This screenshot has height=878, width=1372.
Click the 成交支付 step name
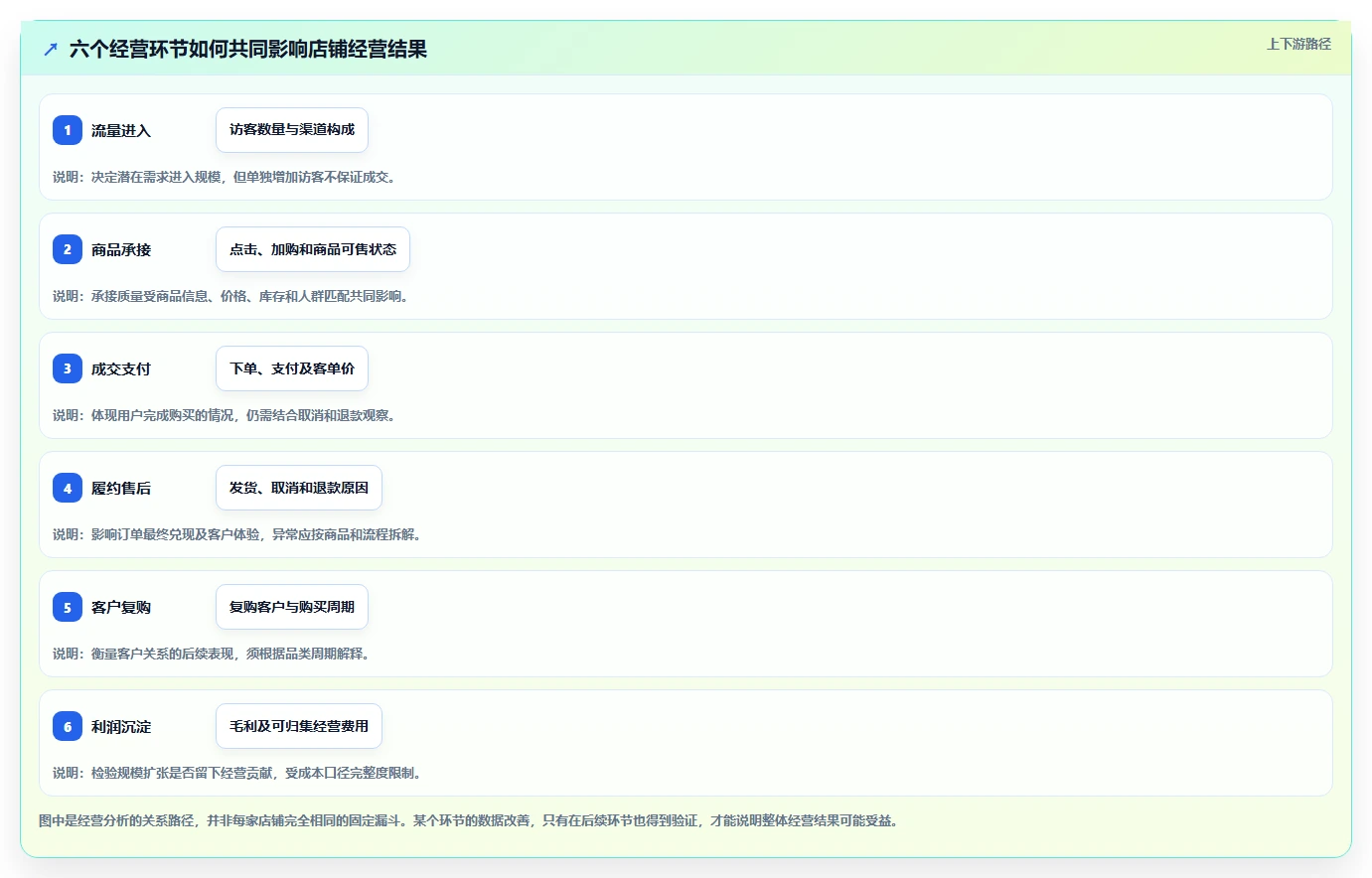(x=121, y=368)
